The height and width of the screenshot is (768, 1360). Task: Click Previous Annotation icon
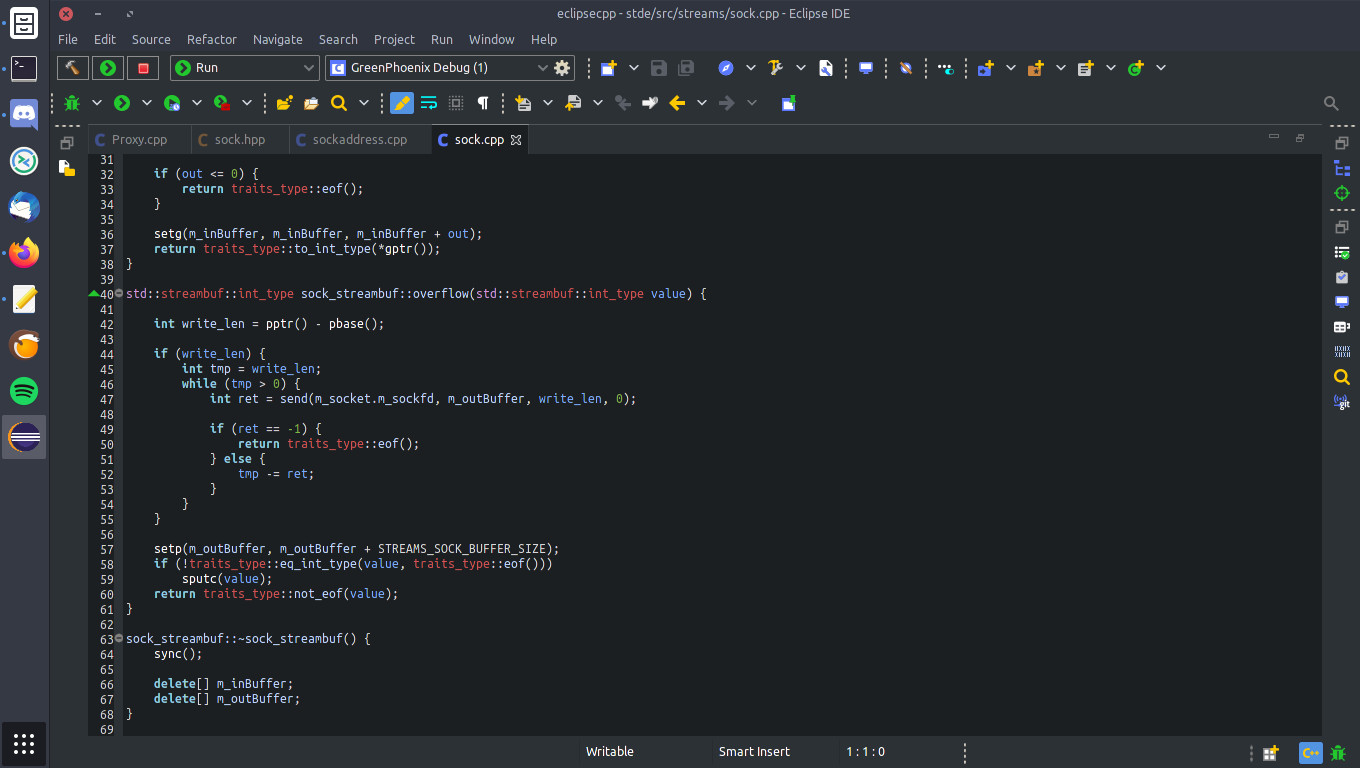(573, 103)
